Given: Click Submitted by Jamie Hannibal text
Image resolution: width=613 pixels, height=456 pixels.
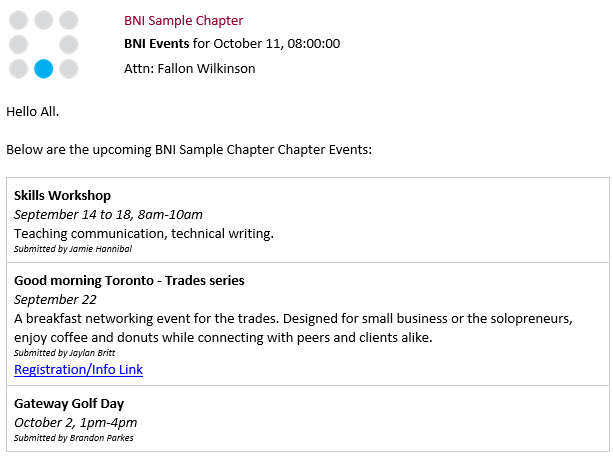Looking at the screenshot, I should pyautogui.click(x=73, y=249).
